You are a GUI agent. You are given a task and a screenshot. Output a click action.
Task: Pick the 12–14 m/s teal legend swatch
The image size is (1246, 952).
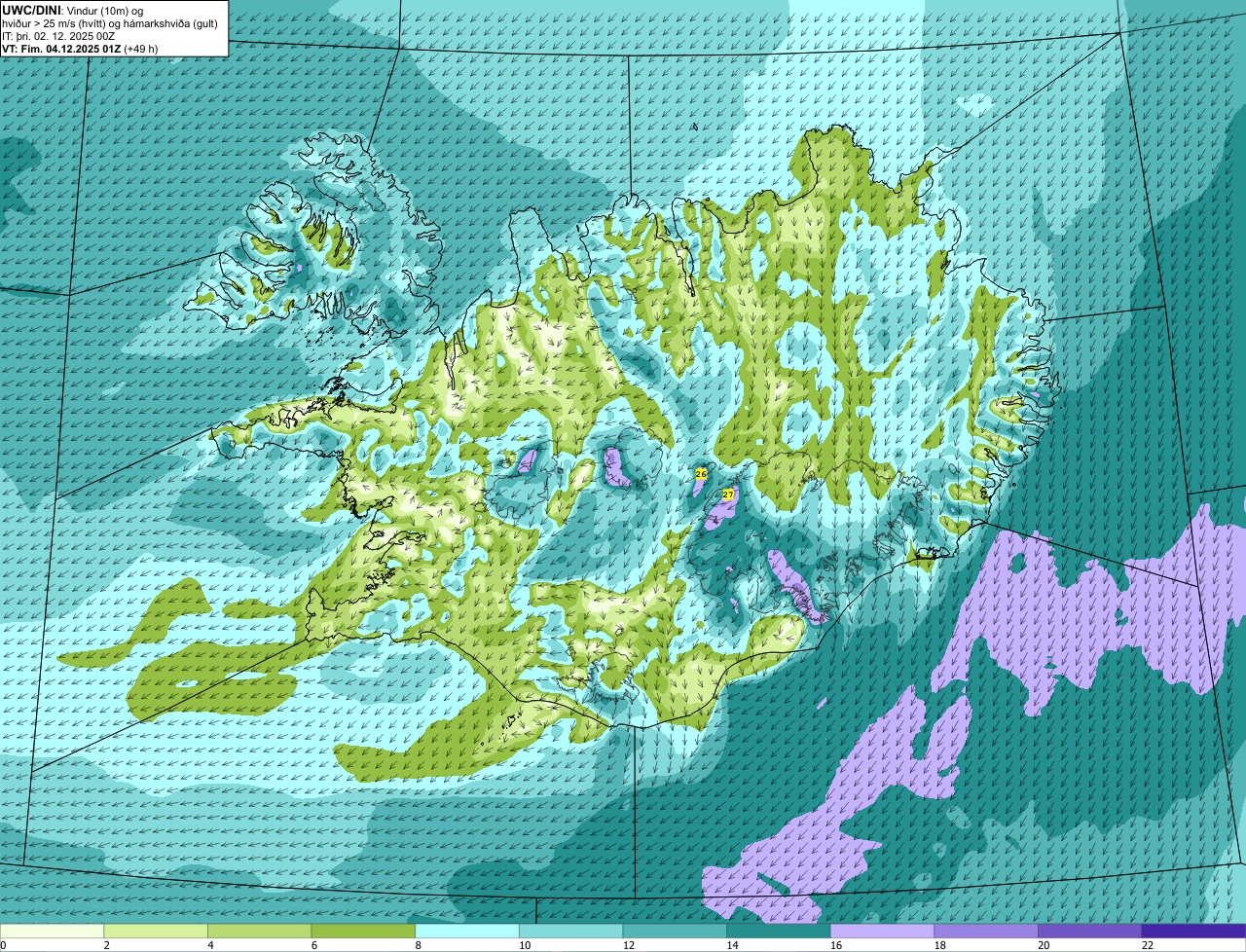[x=675, y=931]
